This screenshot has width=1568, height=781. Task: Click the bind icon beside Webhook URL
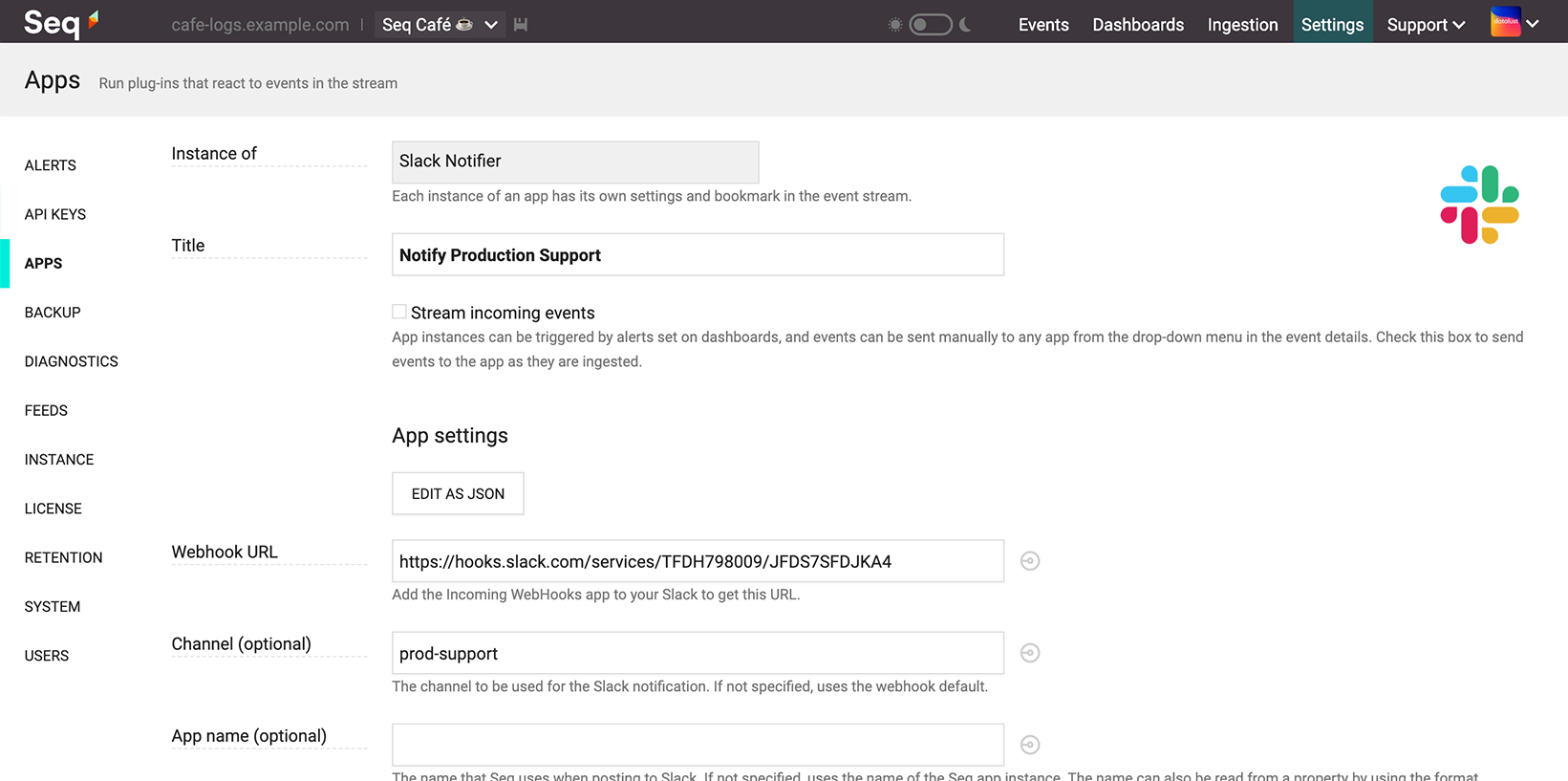pos(1029,561)
